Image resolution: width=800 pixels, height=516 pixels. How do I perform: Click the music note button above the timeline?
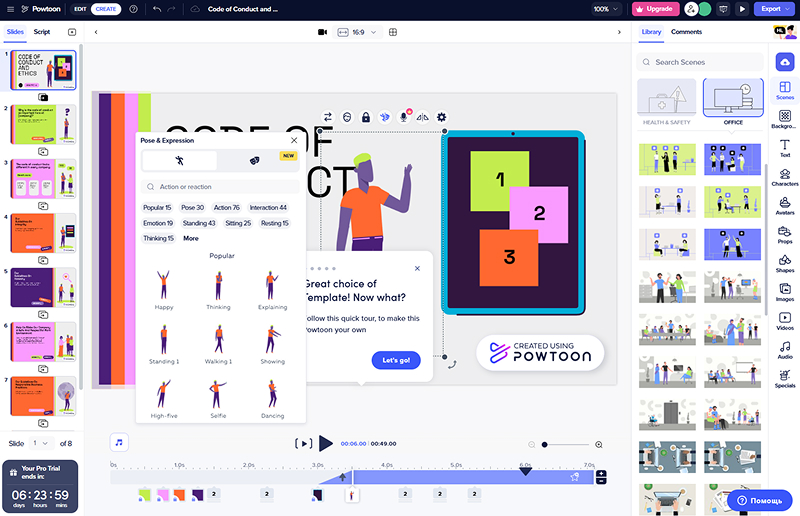point(119,442)
